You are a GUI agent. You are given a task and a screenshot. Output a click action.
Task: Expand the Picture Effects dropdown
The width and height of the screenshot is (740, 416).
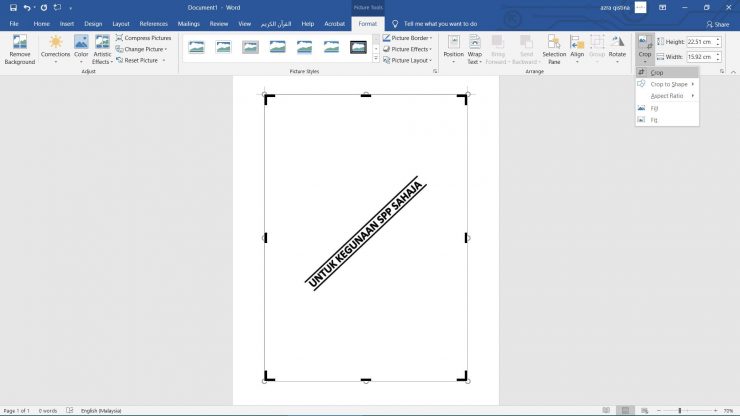408,49
